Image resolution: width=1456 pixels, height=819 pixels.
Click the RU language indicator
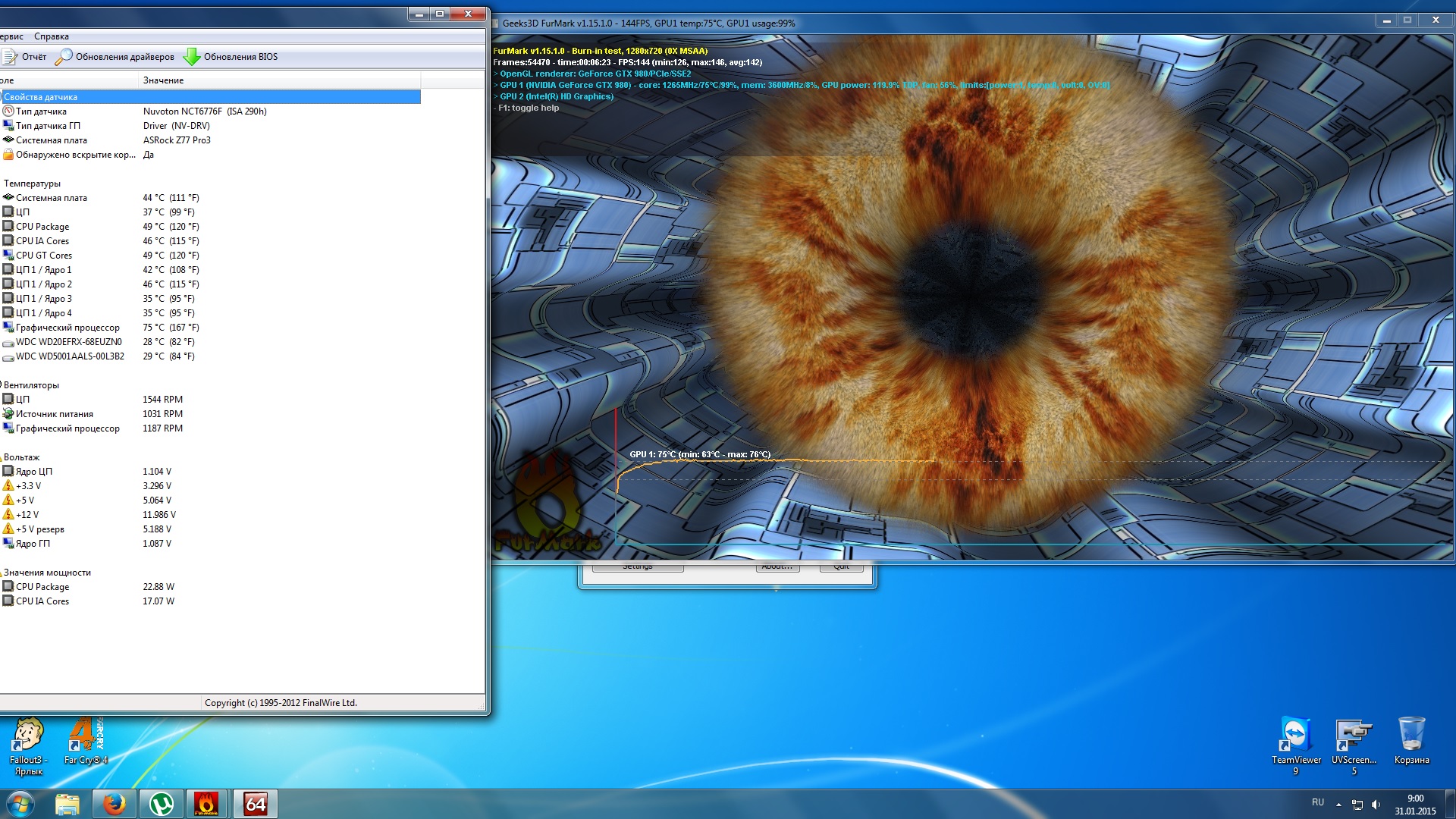[1318, 802]
